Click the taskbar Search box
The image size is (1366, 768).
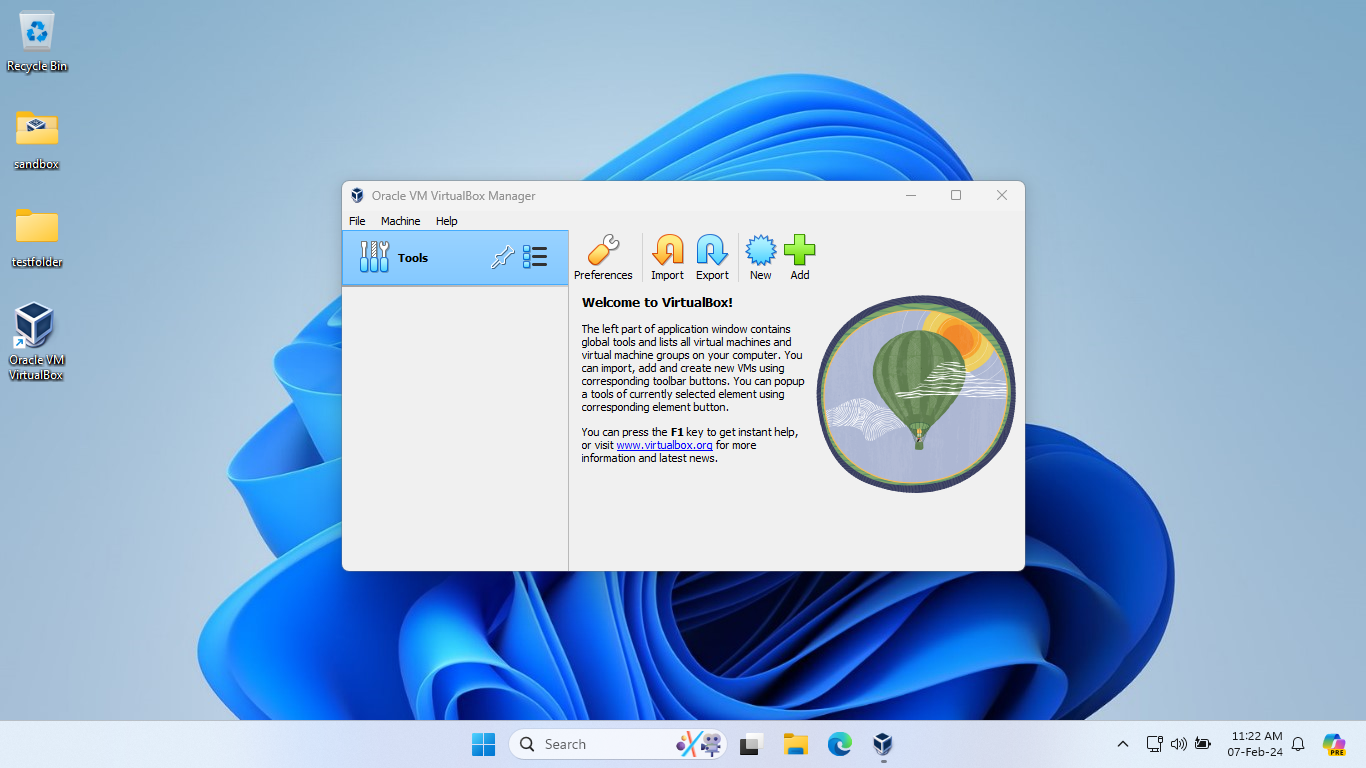click(618, 744)
